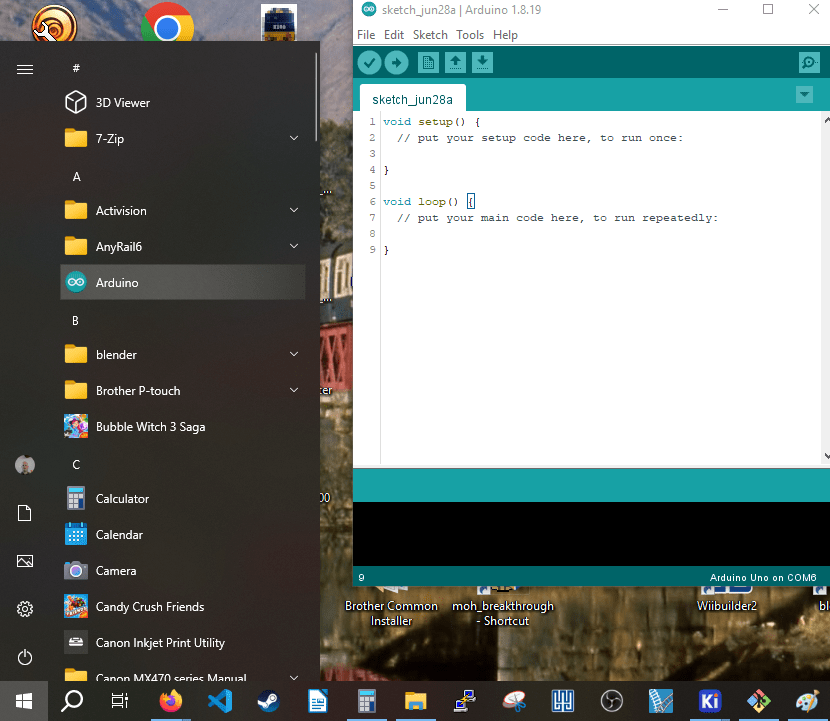Open Visual Studio Code from taskbar
Viewport: 830px width, 721px height.
[x=220, y=701]
